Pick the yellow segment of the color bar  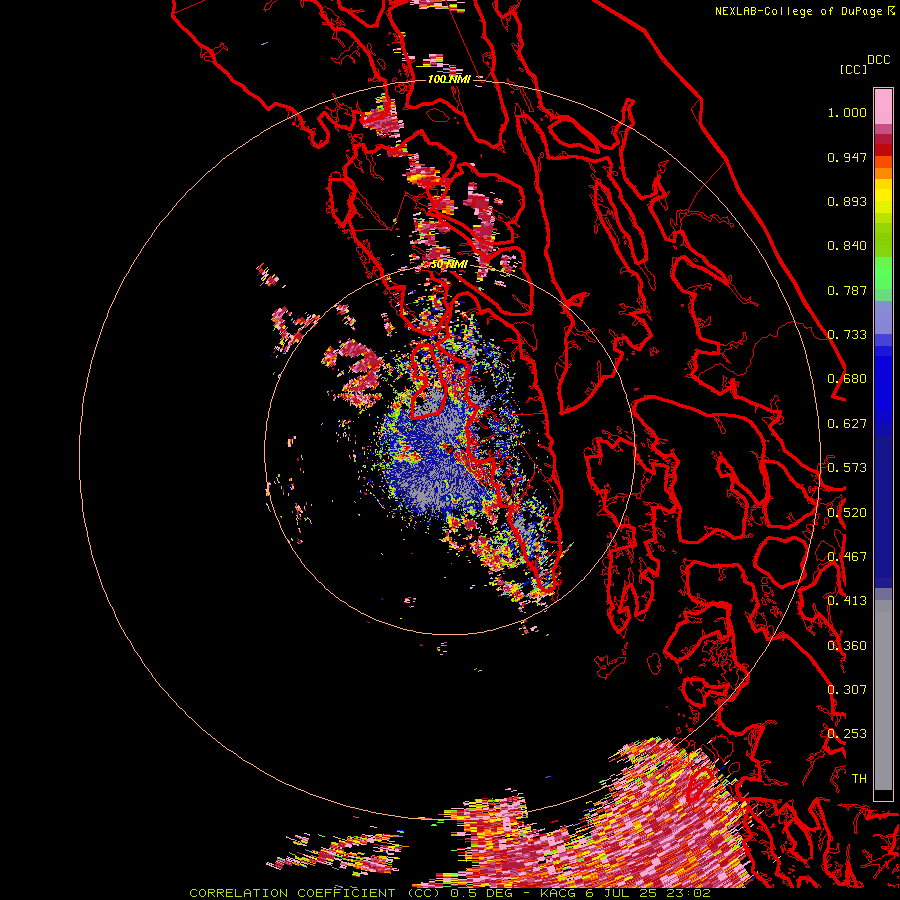883,196
